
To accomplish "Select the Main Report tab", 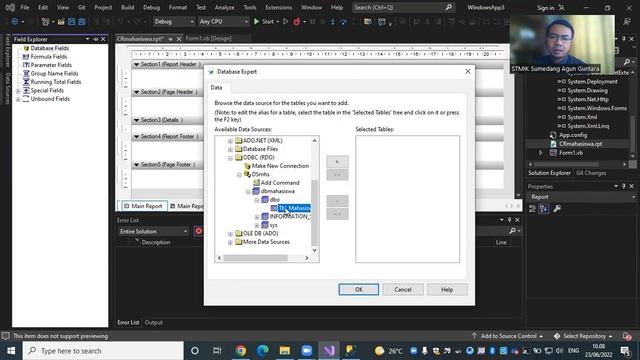I will pos(143,206).
